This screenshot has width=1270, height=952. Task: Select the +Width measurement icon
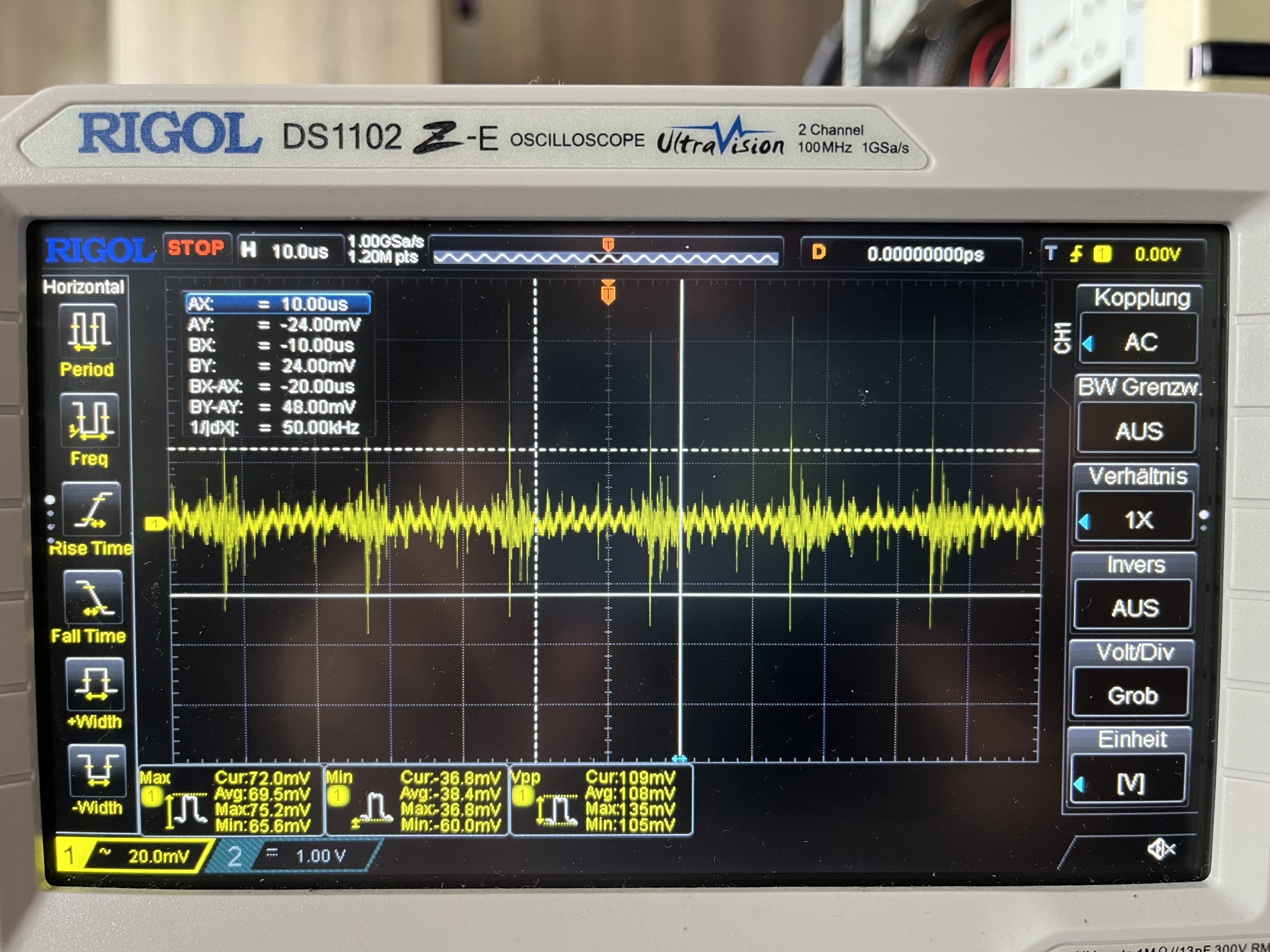tap(95, 684)
